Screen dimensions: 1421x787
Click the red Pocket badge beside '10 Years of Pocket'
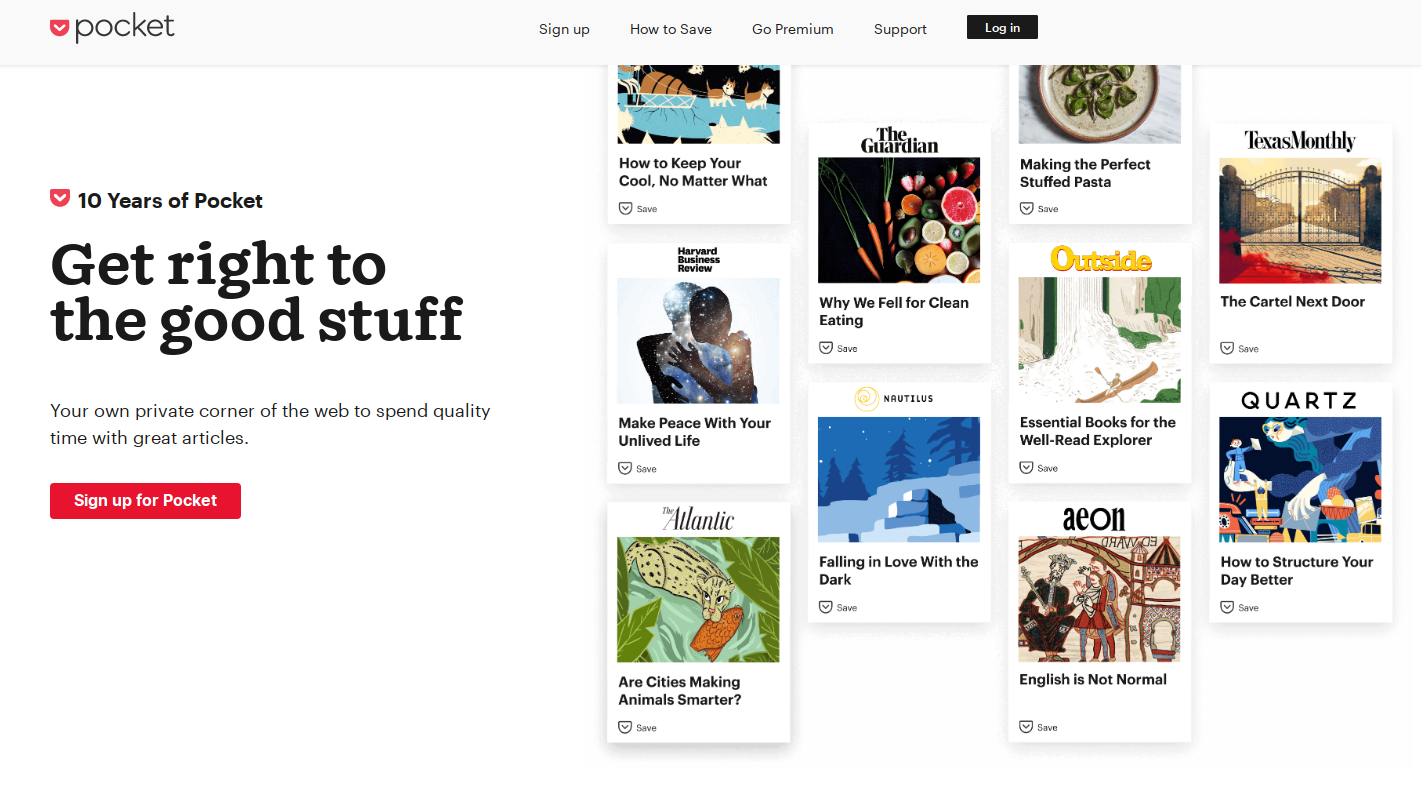[60, 199]
